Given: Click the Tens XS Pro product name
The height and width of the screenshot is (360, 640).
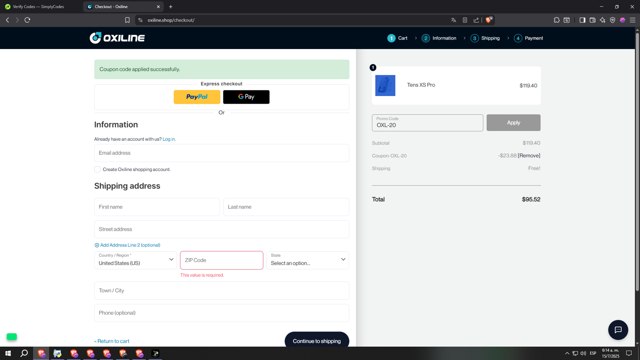Looking at the screenshot, I should [x=421, y=85].
